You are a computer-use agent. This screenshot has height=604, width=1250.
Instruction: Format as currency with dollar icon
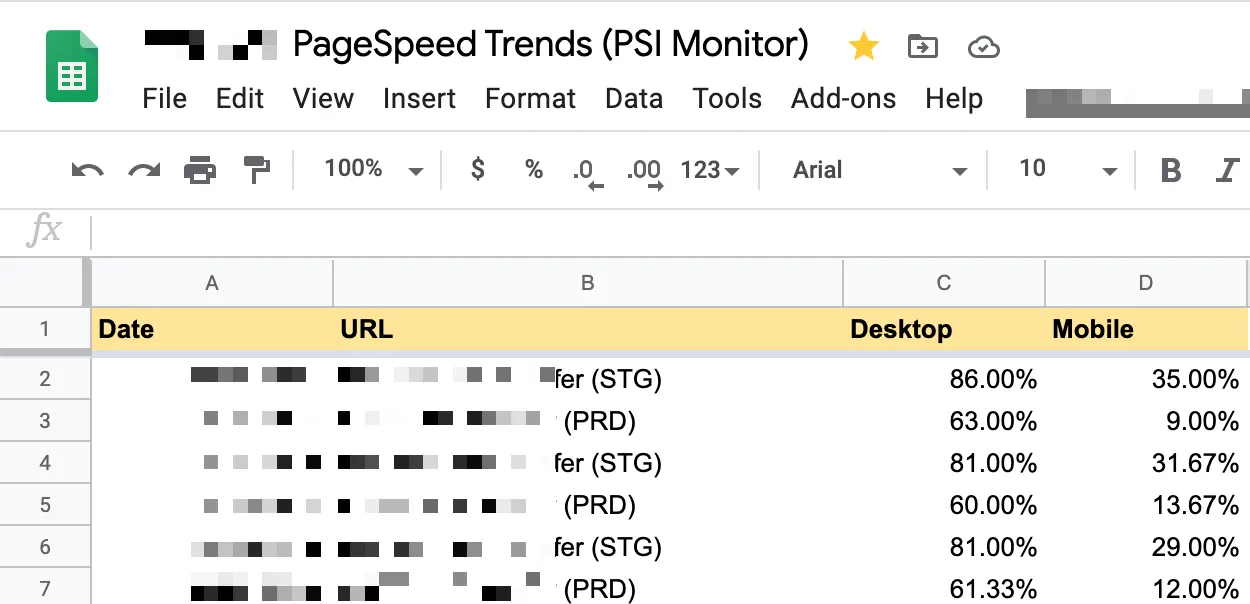click(x=478, y=170)
